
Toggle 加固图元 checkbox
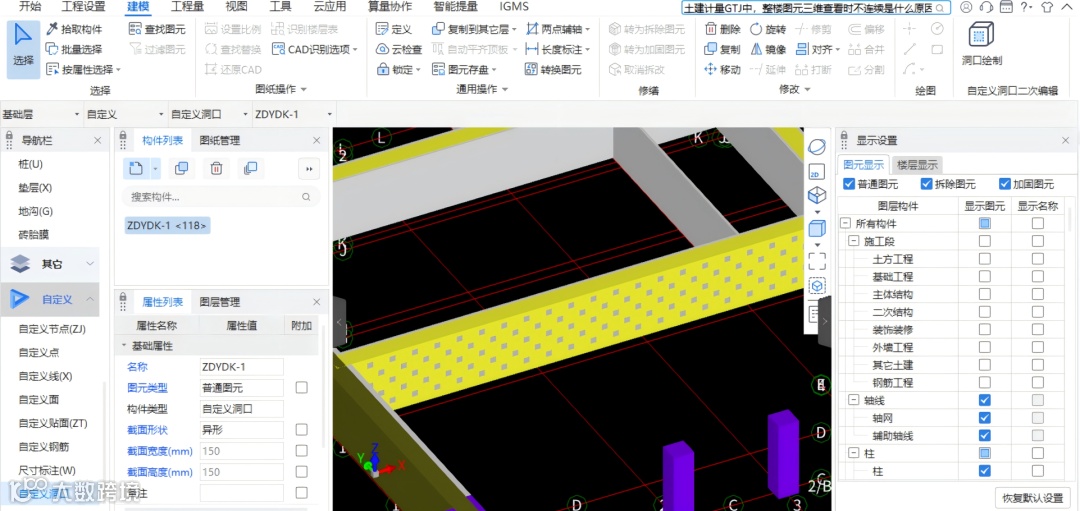[1005, 184]
